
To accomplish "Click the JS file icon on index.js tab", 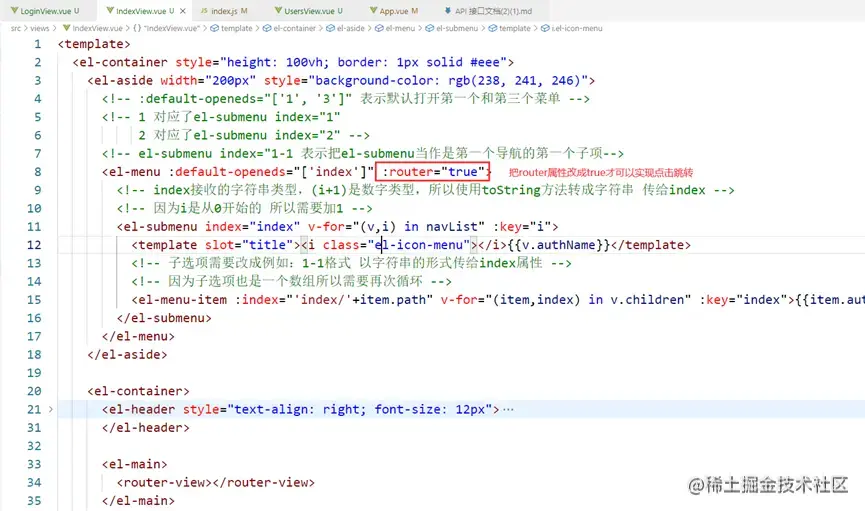I will coord(204,10).
